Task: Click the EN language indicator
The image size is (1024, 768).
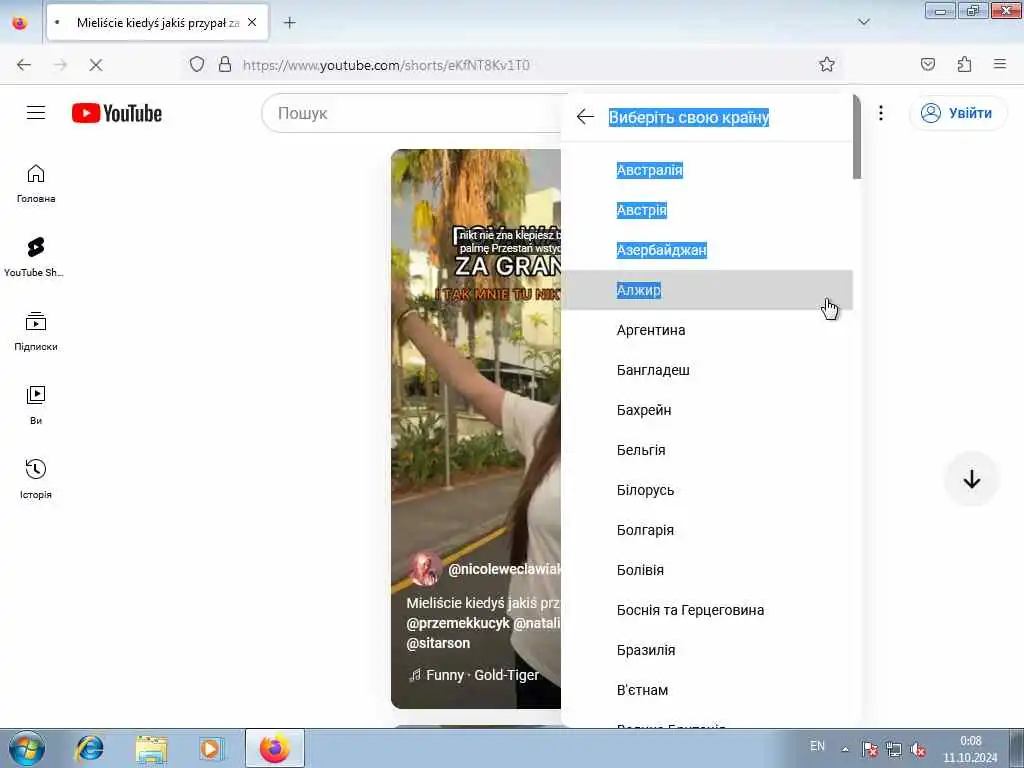Action: click(817, 746)
